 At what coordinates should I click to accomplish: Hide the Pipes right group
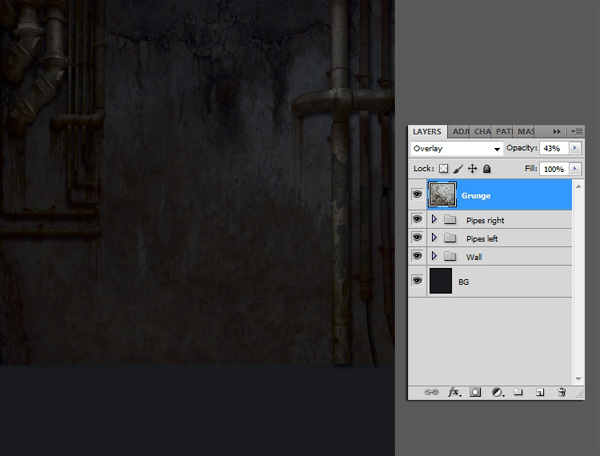(417, 220)
